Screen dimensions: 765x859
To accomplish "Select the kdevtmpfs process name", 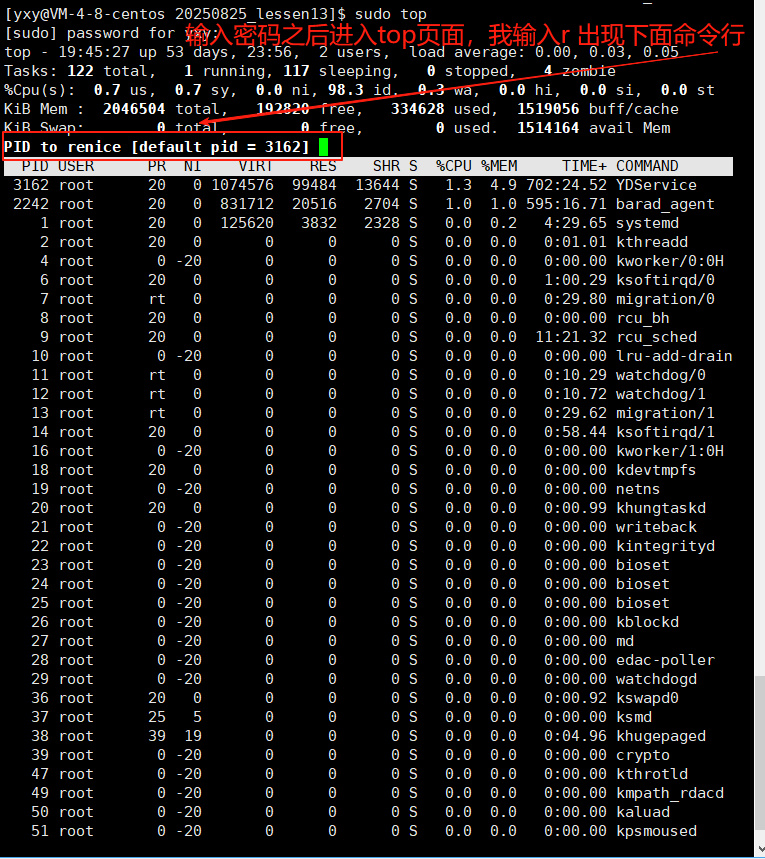I will tap(656, 470).
